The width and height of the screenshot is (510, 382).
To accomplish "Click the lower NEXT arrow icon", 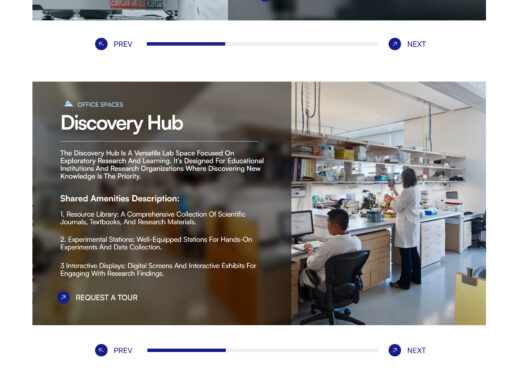I will tap(395, 350).
